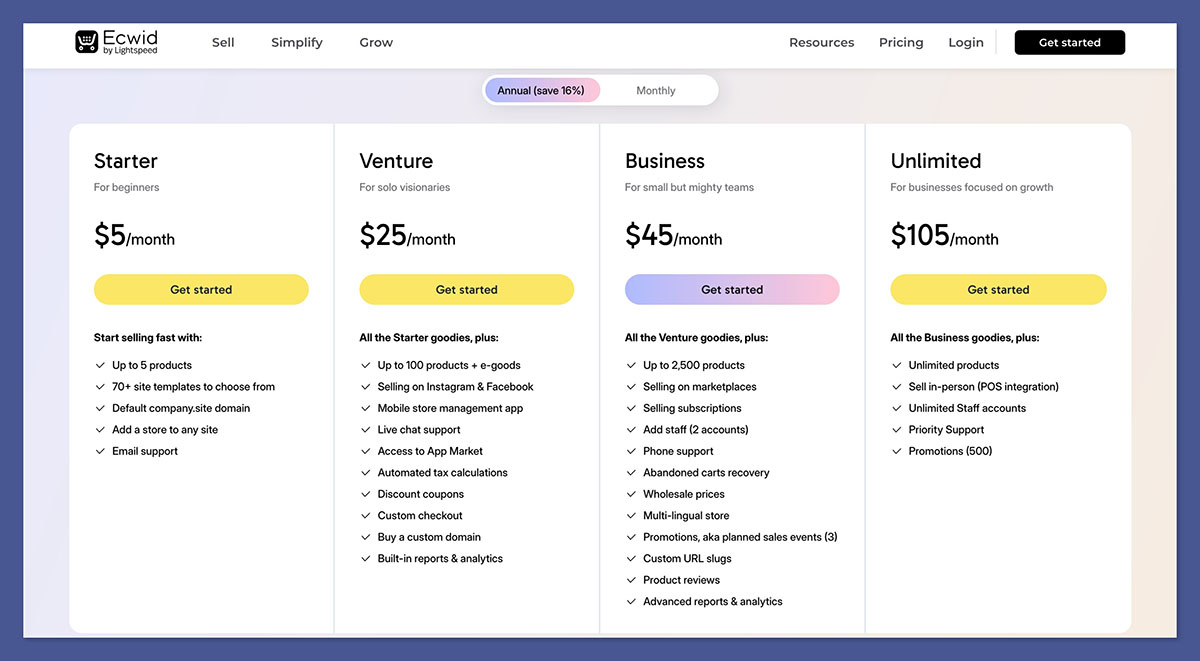Screen dimensions: 1200x661
Task: Switch billing to Monthly
Action: [x=655, y=90]
